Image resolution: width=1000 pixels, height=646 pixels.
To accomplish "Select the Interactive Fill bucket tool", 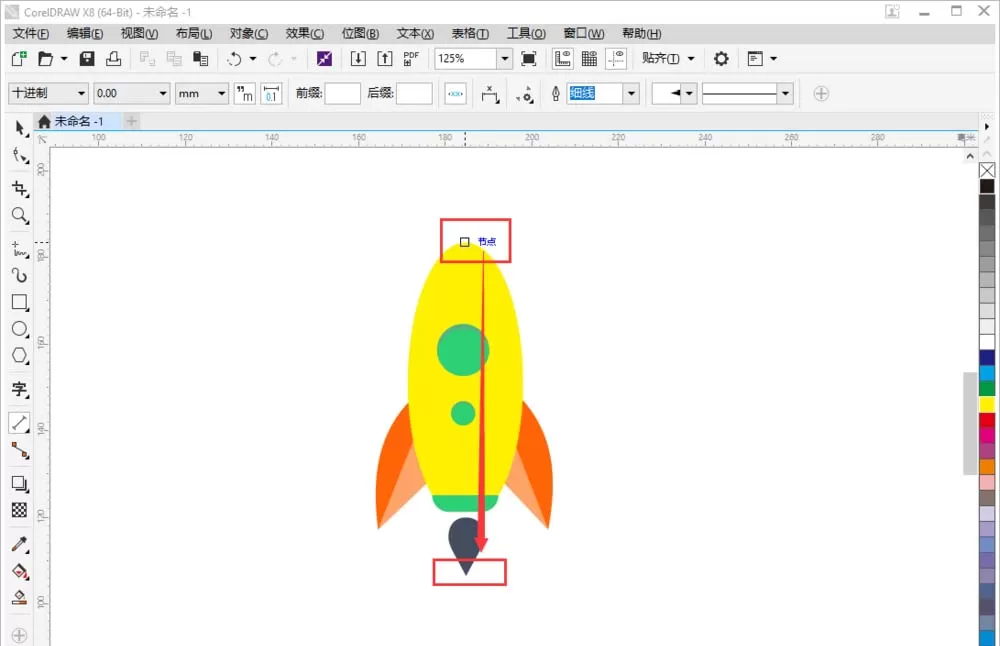I will click(x=20, y=571).
